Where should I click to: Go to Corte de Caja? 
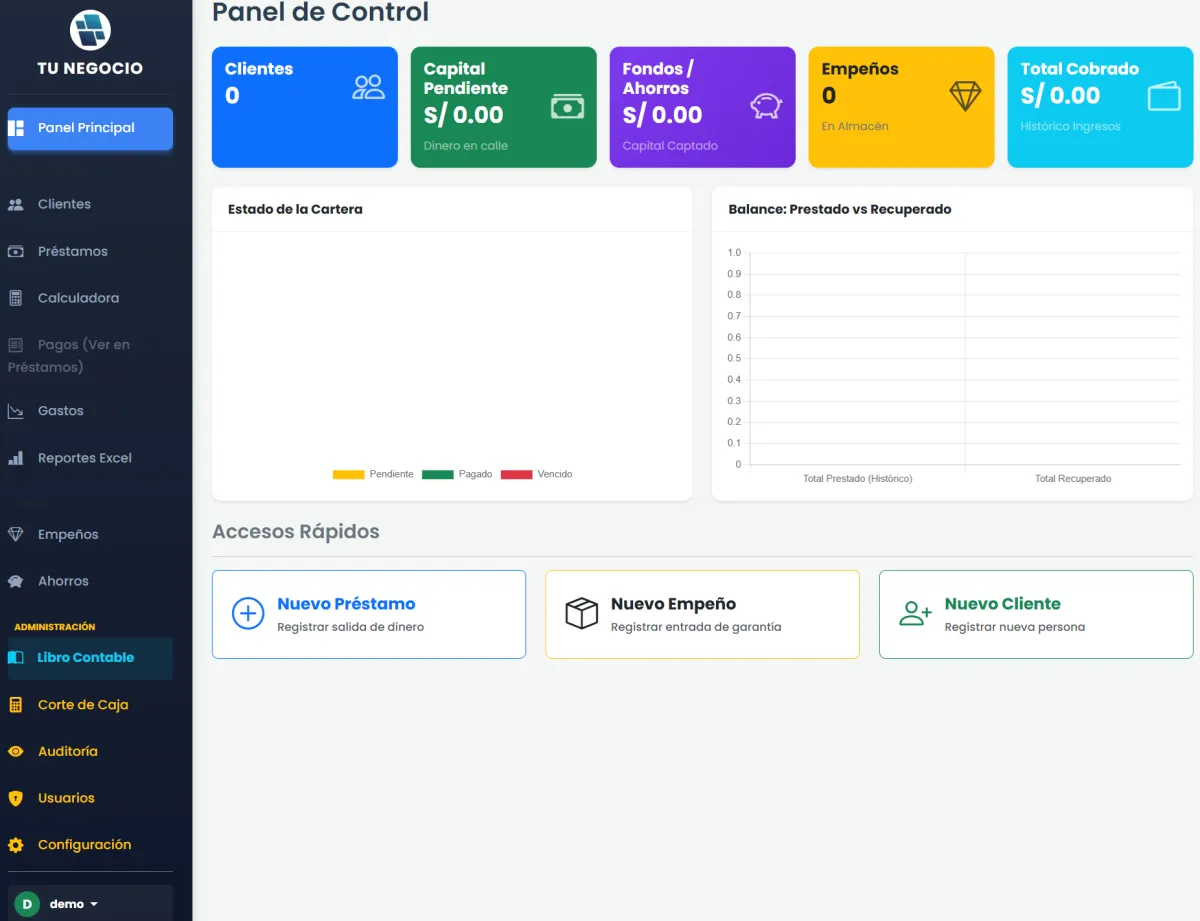click(x=90, y=705)
